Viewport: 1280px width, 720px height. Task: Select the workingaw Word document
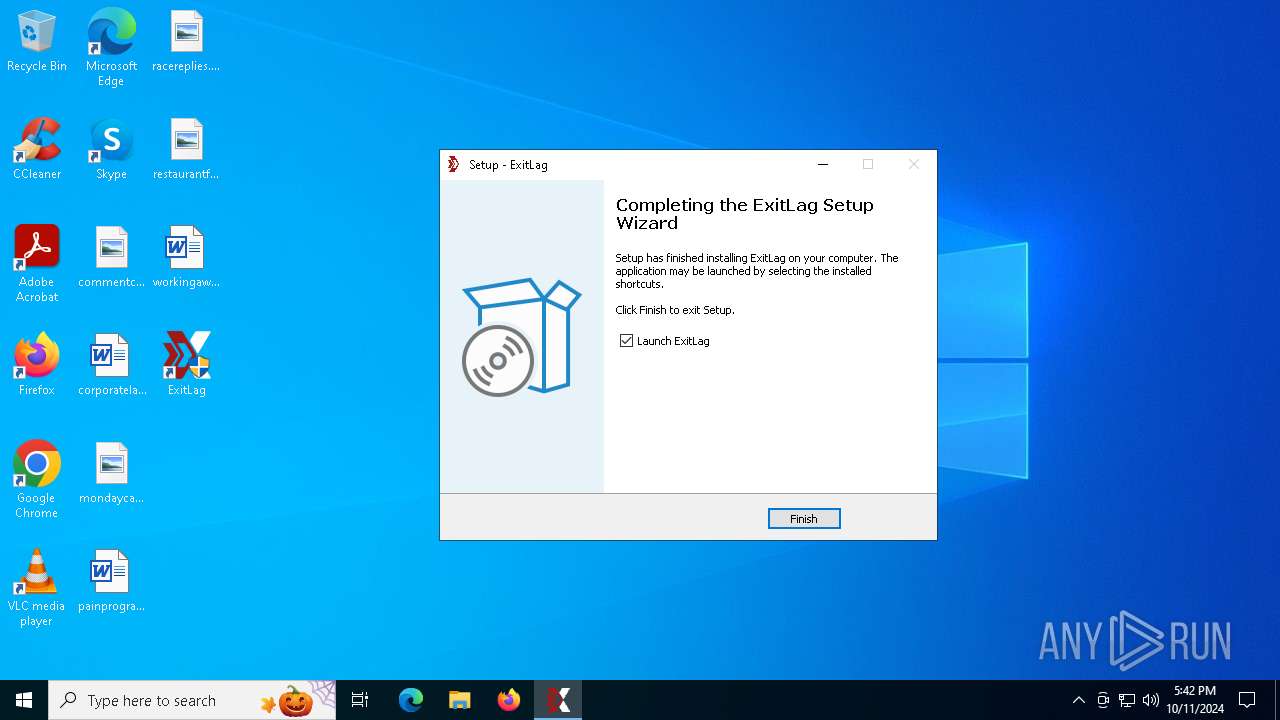186,258
